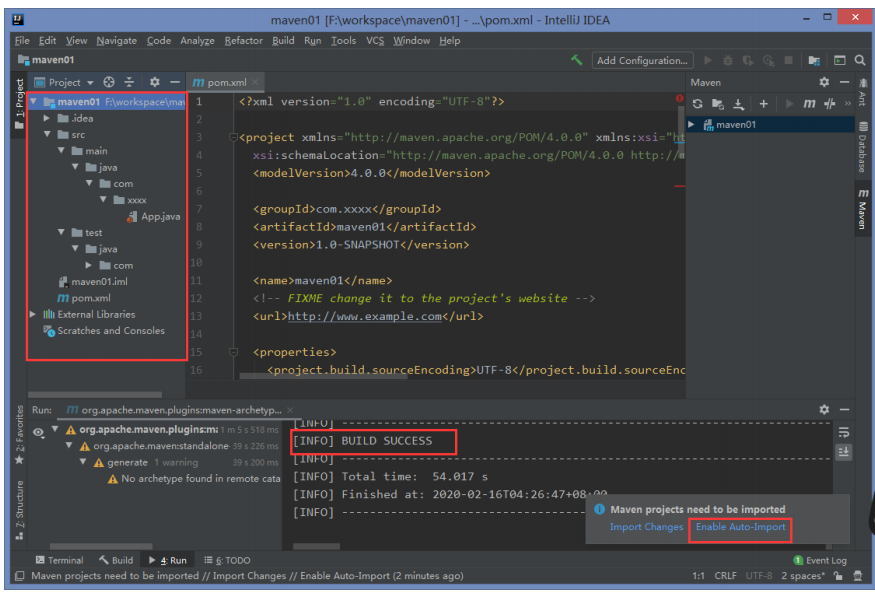
Task: Click the Add Maven Projects plus icon
Action: [x=763, y=104]
